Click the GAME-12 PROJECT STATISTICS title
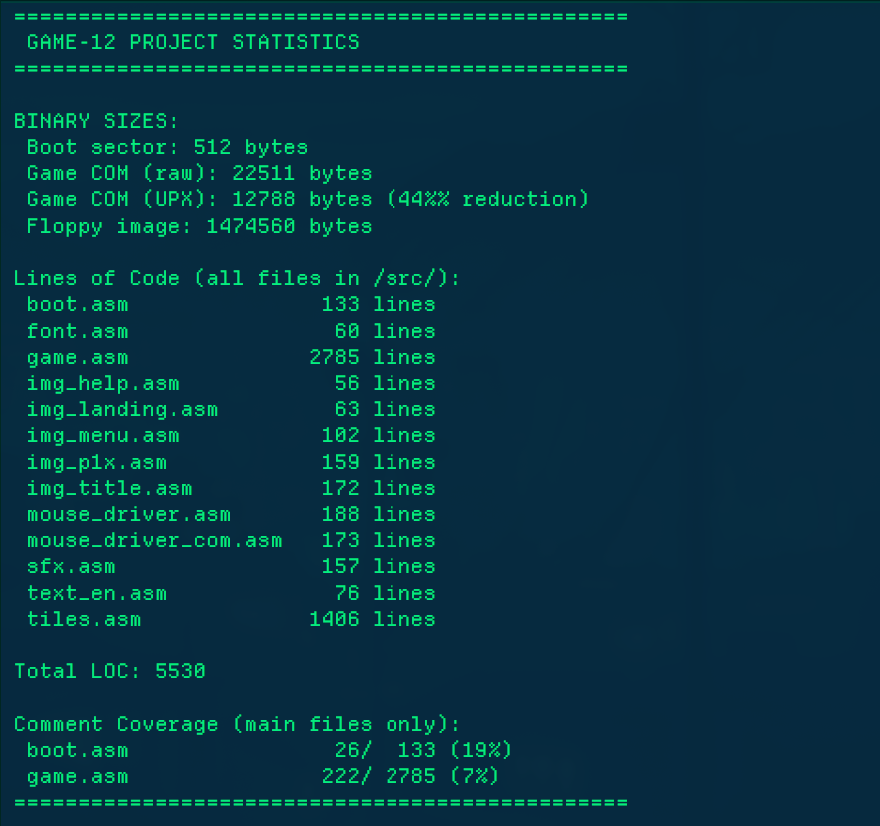The image size is (880, 826). click(x=192, y=42)
